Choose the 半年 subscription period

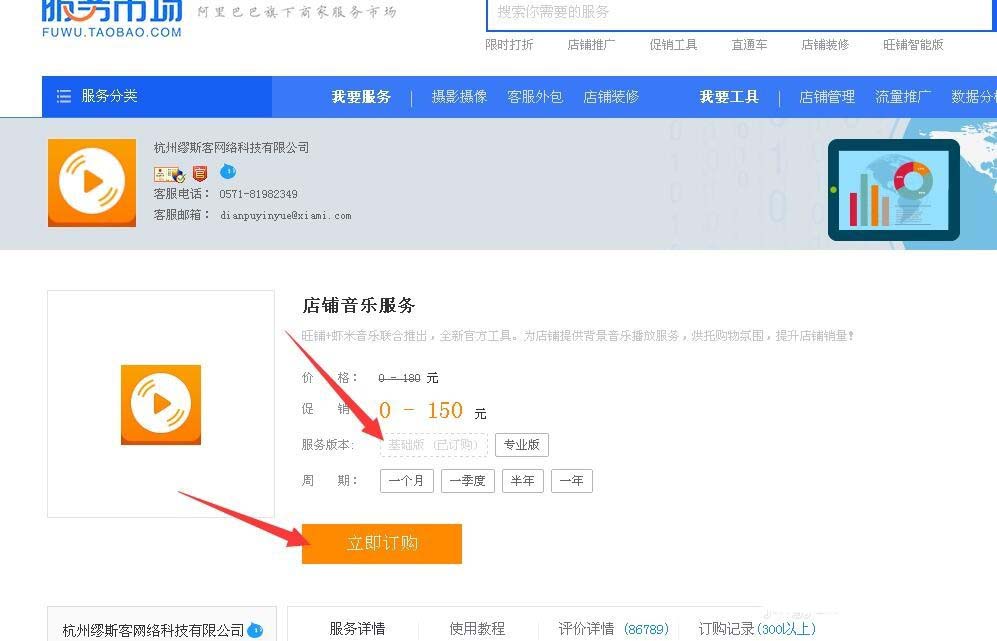click(523, 481)
